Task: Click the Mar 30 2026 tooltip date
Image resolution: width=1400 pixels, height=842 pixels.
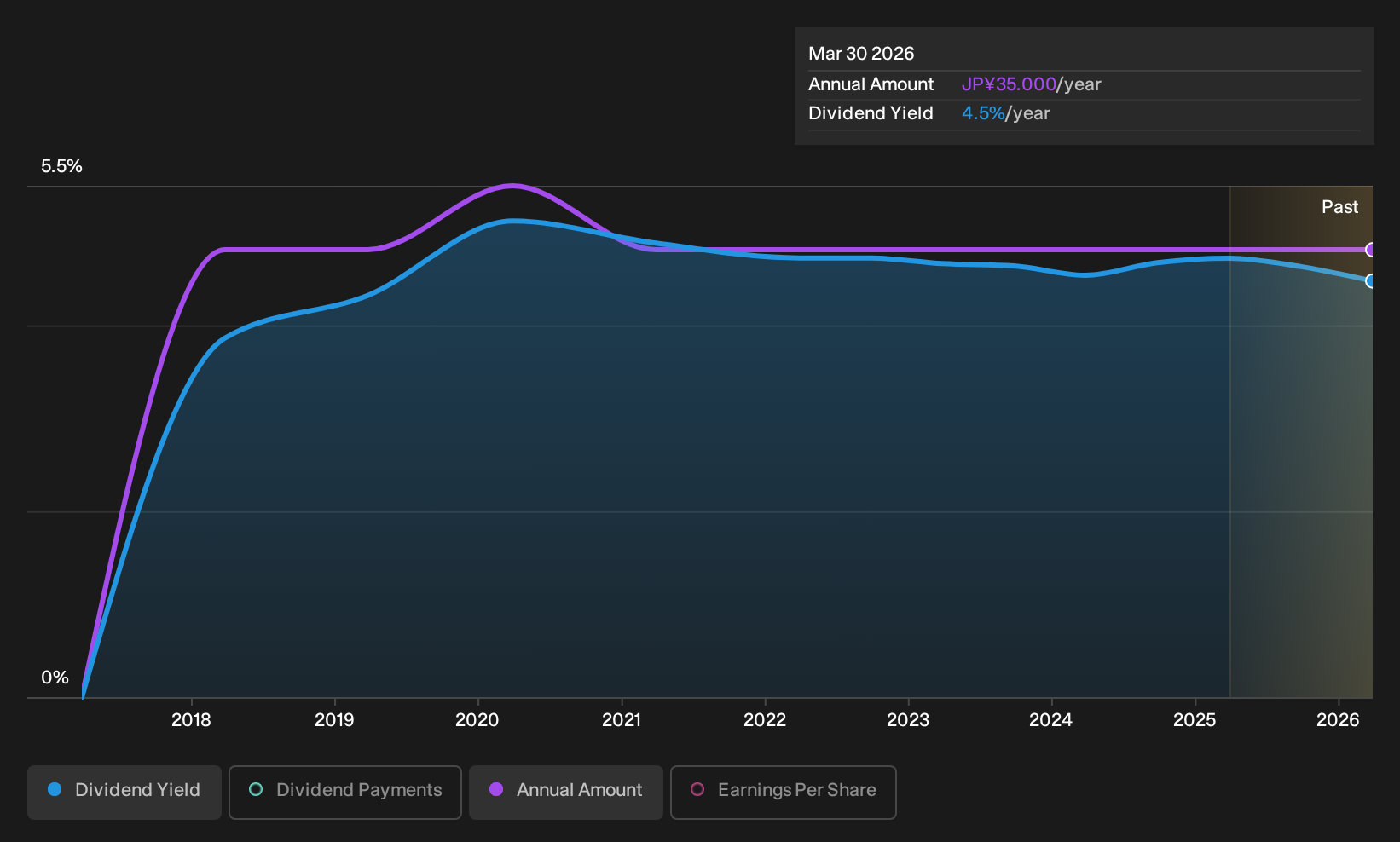Action: pyautogui.click(x=861, y=54)
